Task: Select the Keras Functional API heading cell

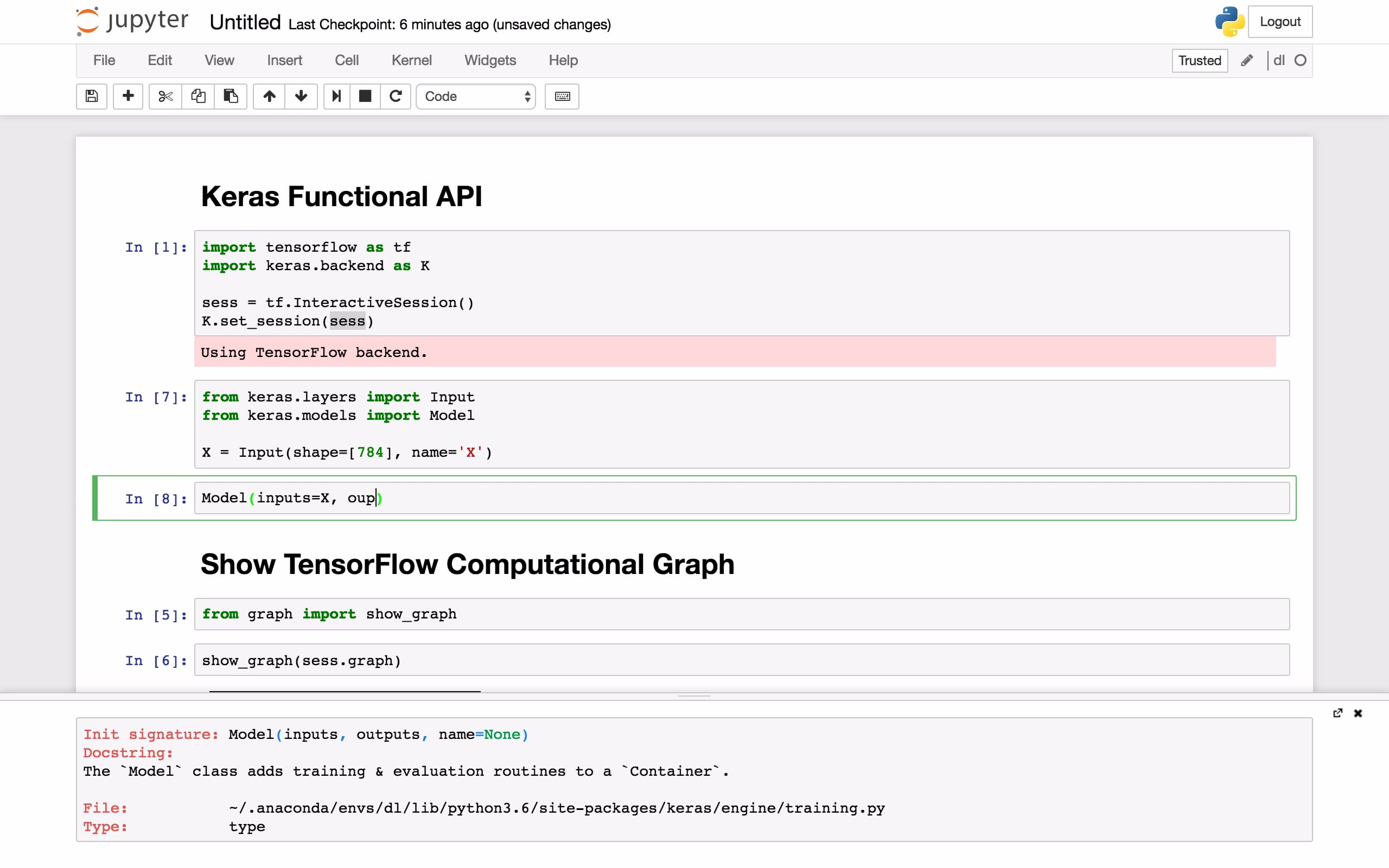Action: [x=341, y=196]
